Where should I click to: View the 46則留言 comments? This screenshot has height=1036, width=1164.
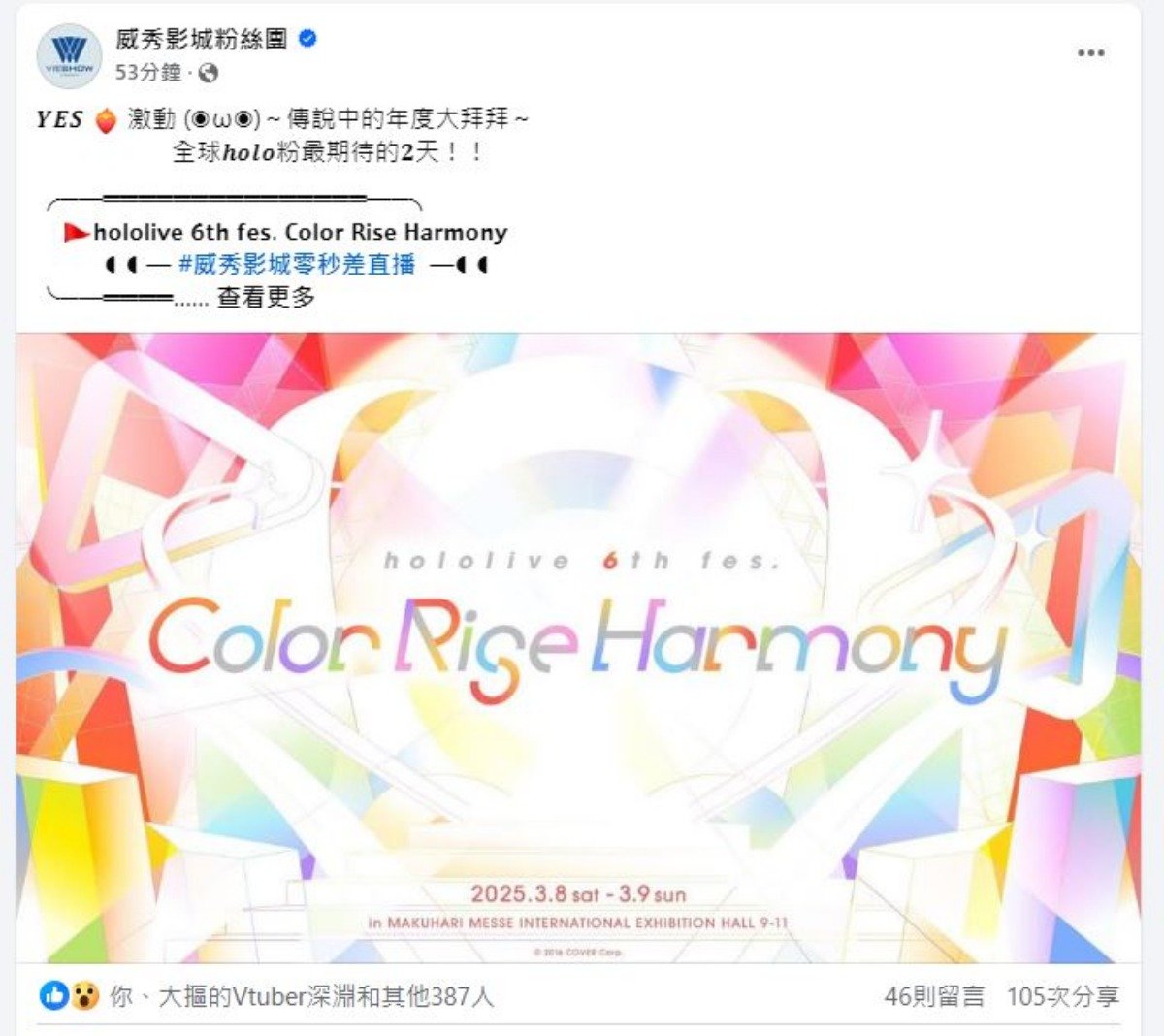(x=934, y=996)
